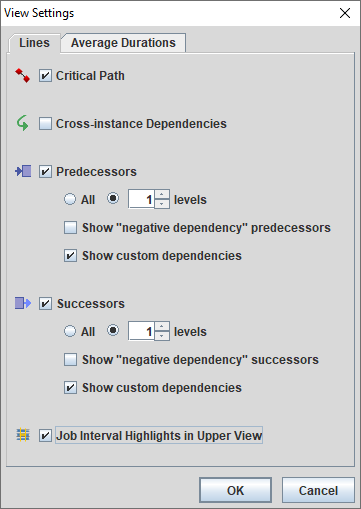The height and width of the screenshot is (509, 361).
Task: Click the "Job Interval Highlights in Upper View" label
Action: tap(159, 436)
